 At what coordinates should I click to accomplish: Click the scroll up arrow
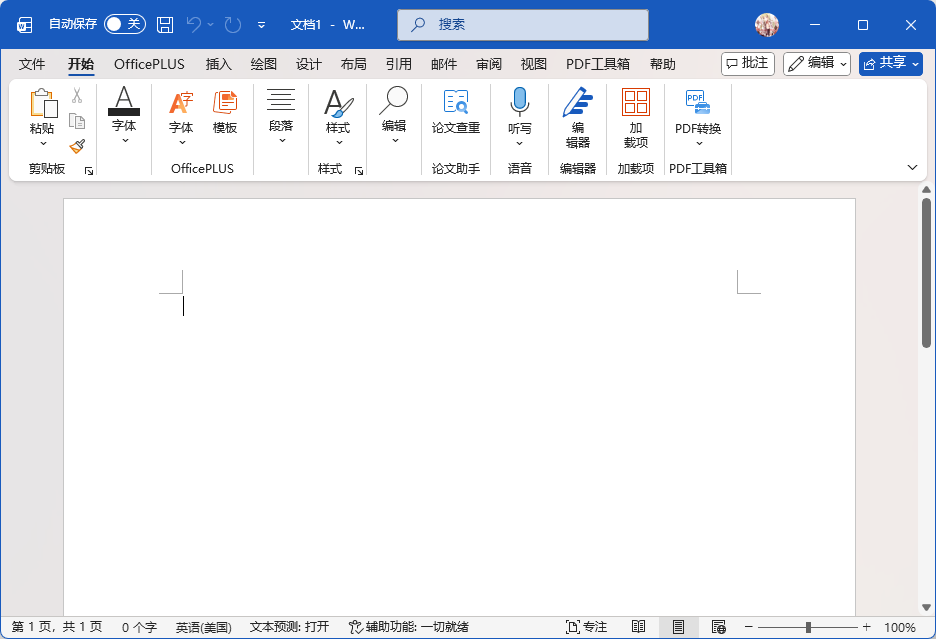pyautogui.click(x=926, y=189)
